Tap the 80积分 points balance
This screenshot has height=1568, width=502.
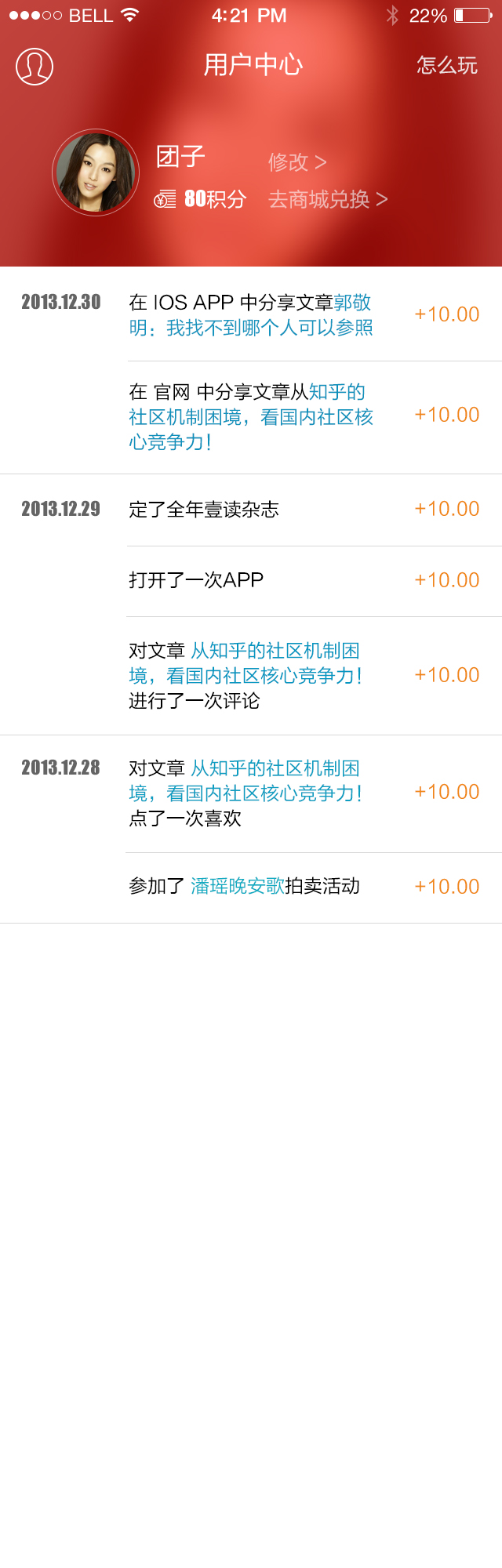coord(215,199)
